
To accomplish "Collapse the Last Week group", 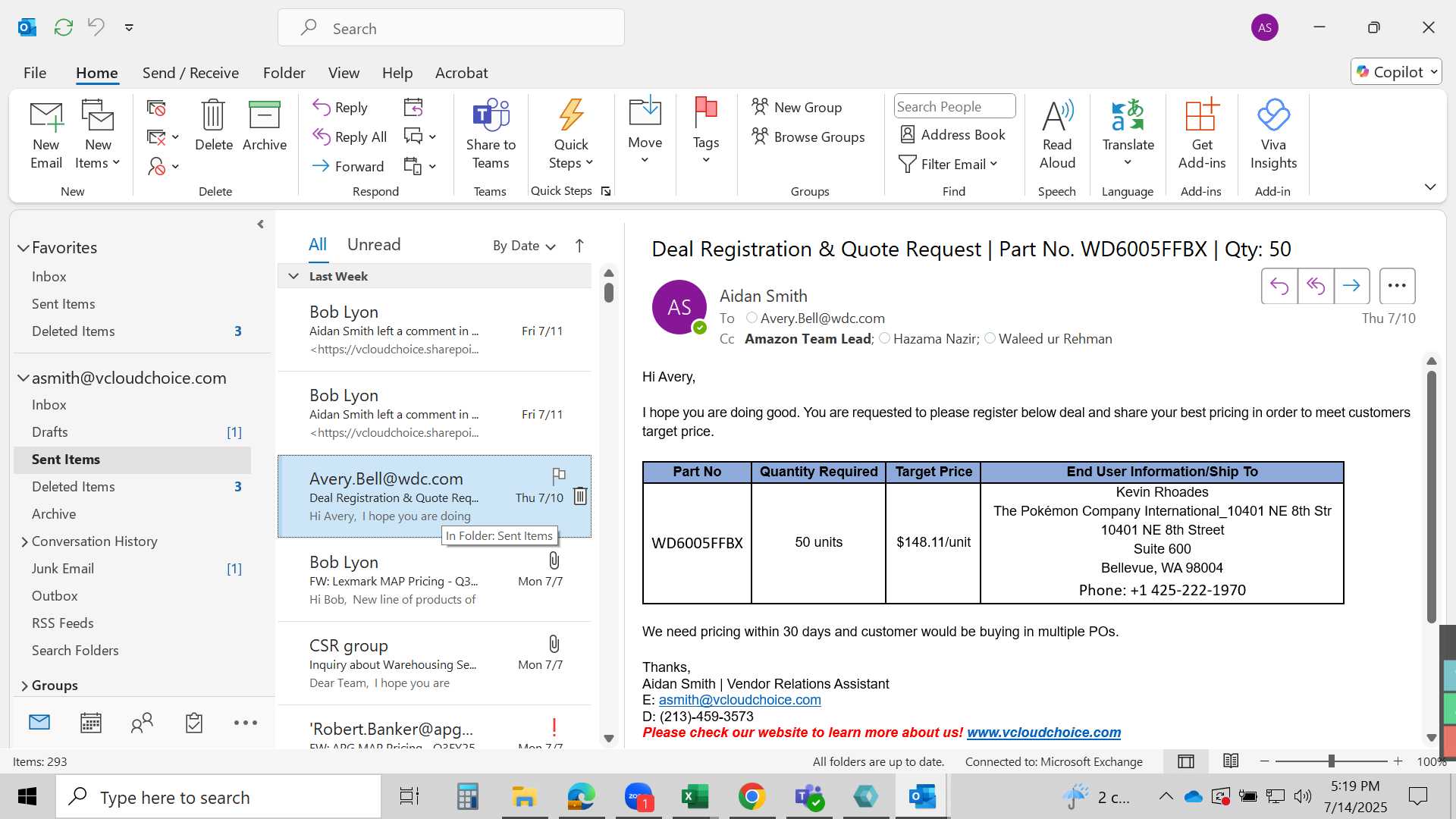I will 293,276.
